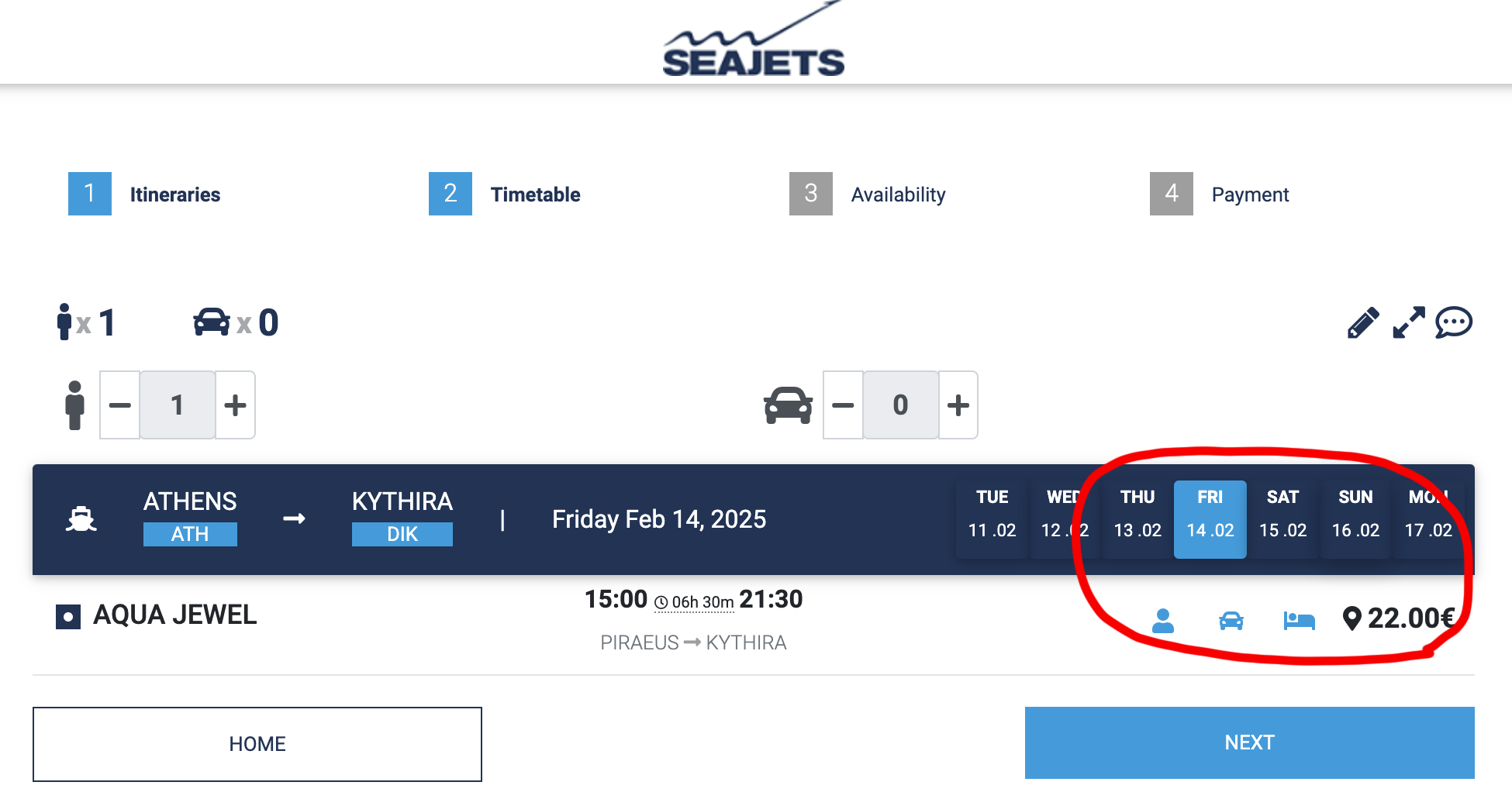Click the cabin bed icon

1299,620
